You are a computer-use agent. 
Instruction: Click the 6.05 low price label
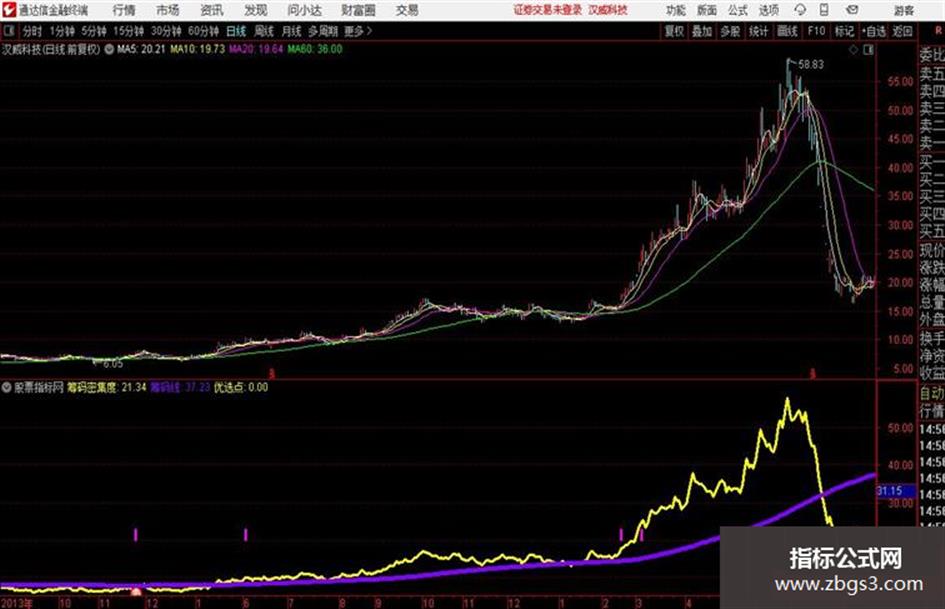[x=113, y=364]
